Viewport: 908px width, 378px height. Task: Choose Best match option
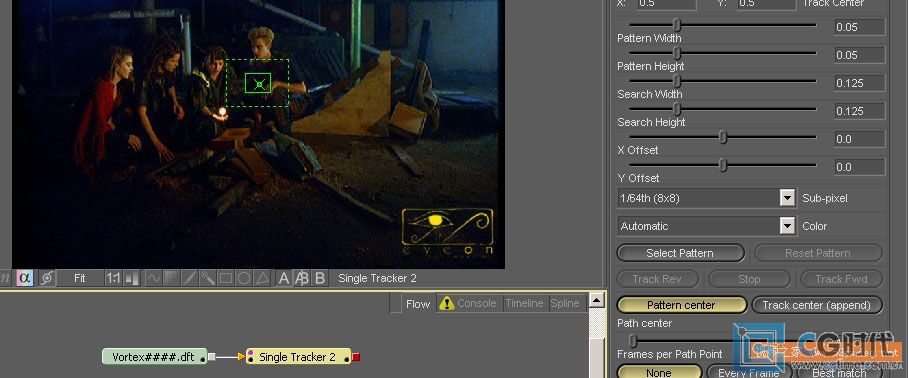tap(840, 373)
